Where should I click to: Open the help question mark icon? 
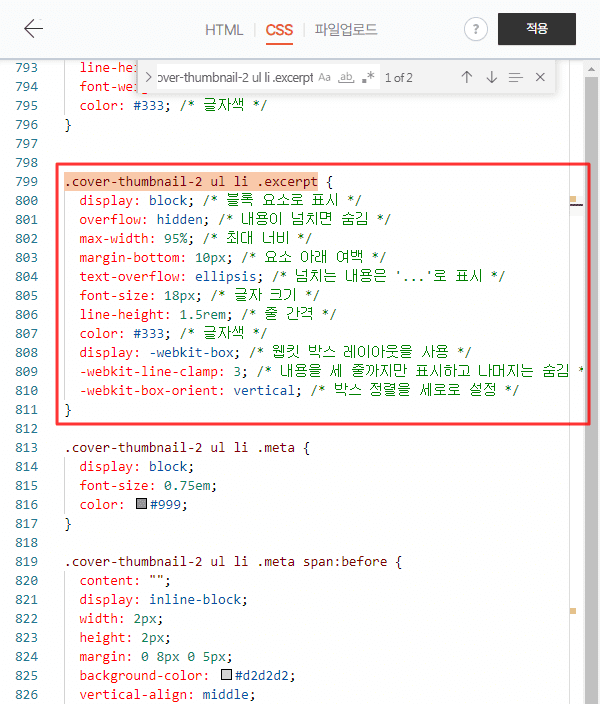(476, 29)
